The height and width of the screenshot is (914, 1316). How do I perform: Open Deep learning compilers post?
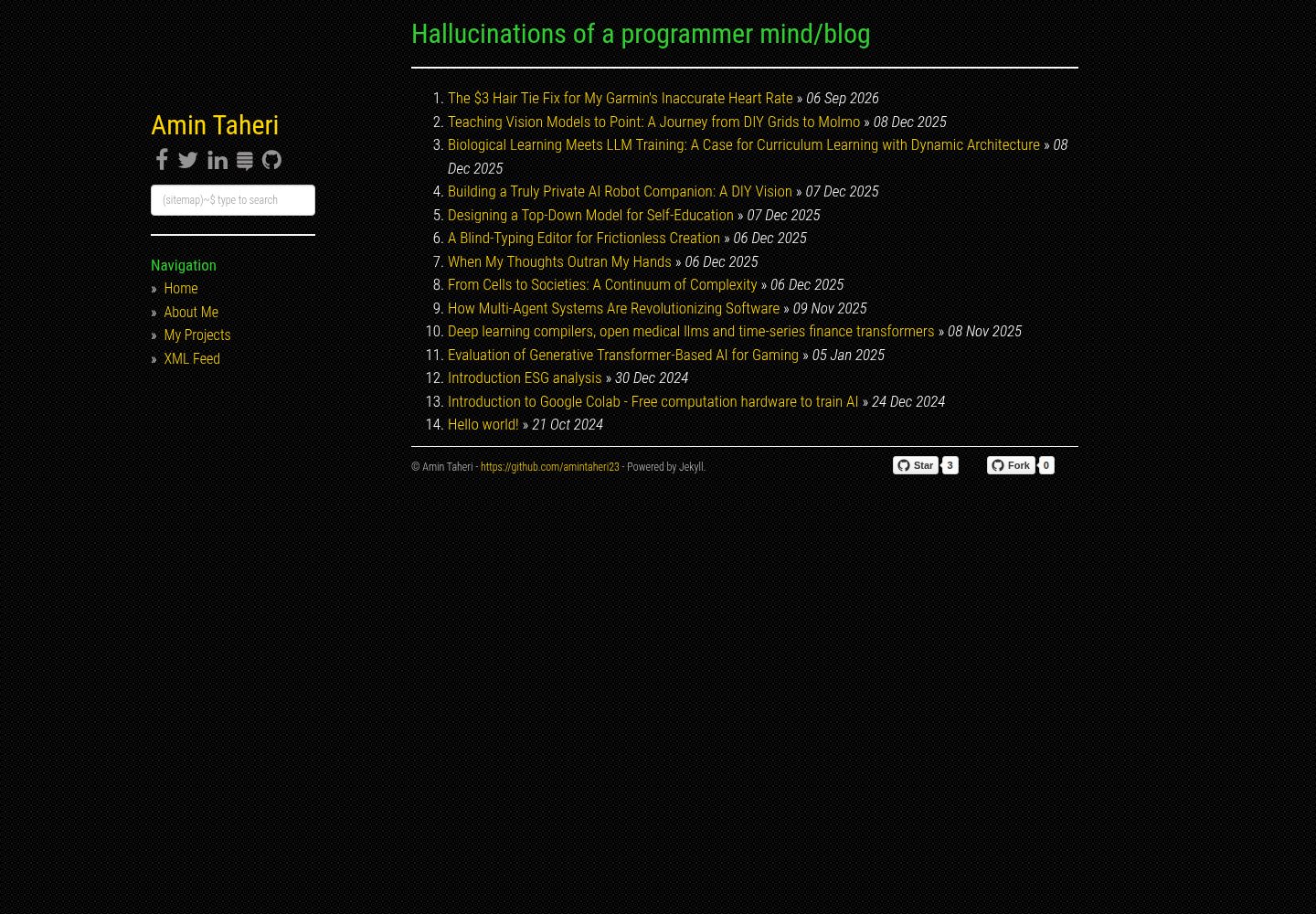point(691,331)
